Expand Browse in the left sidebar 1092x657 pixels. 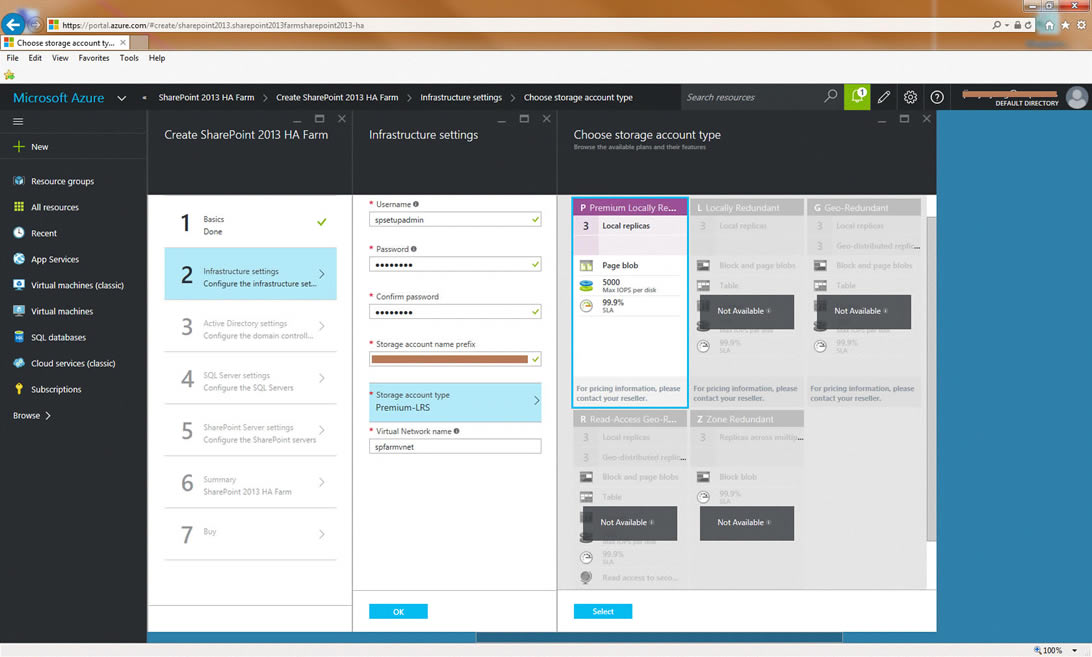coord(32,415)
